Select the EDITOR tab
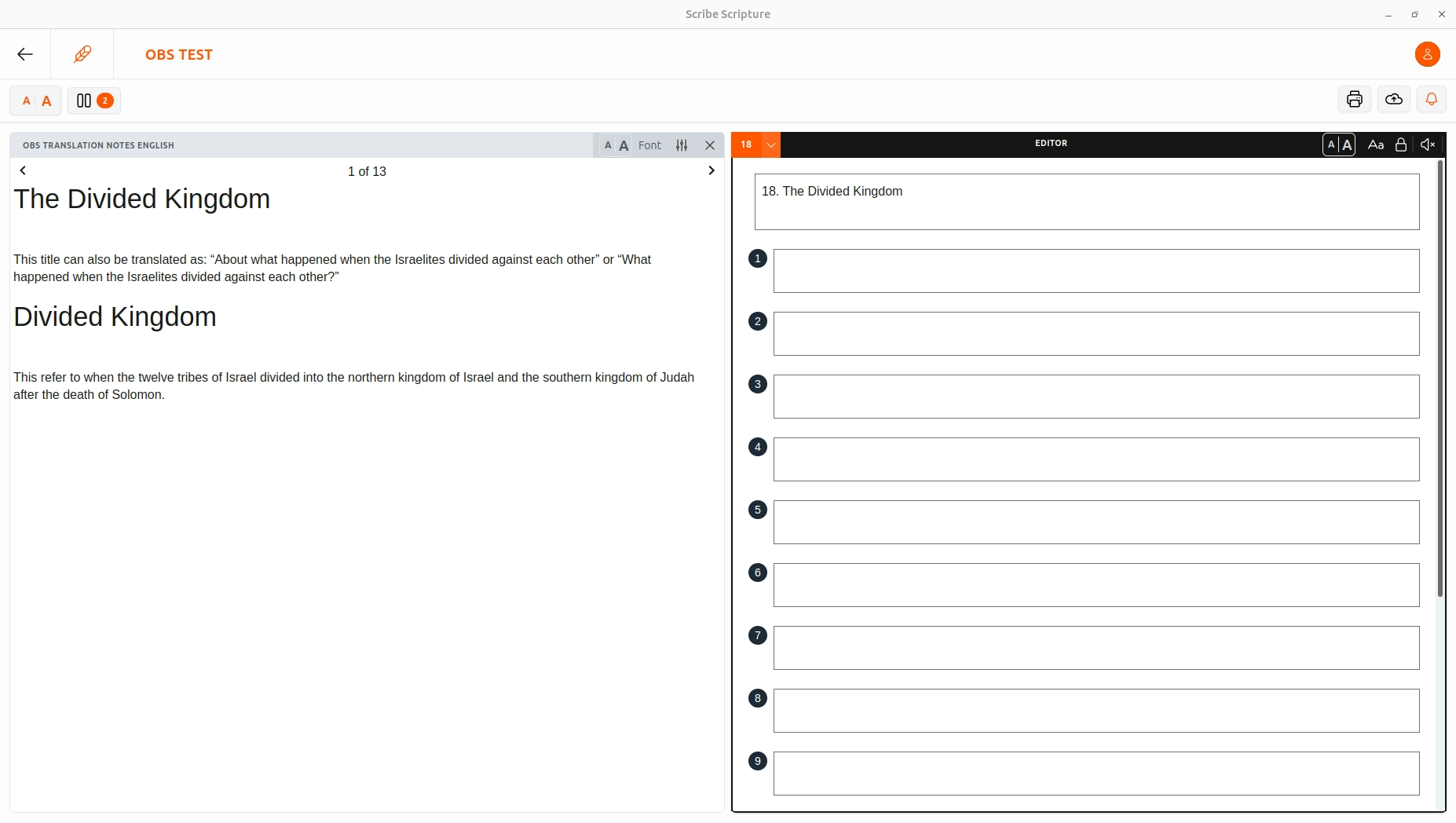This screenshot has height=823, width=1456. coord(1052,143)
